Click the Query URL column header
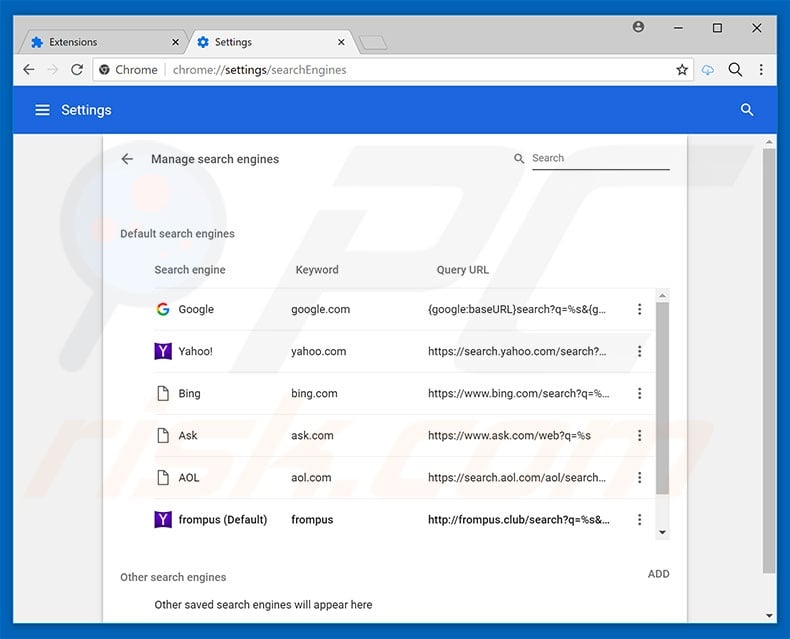Image resolution: width=790 pixels, height=639 pixels. (463, 270)
